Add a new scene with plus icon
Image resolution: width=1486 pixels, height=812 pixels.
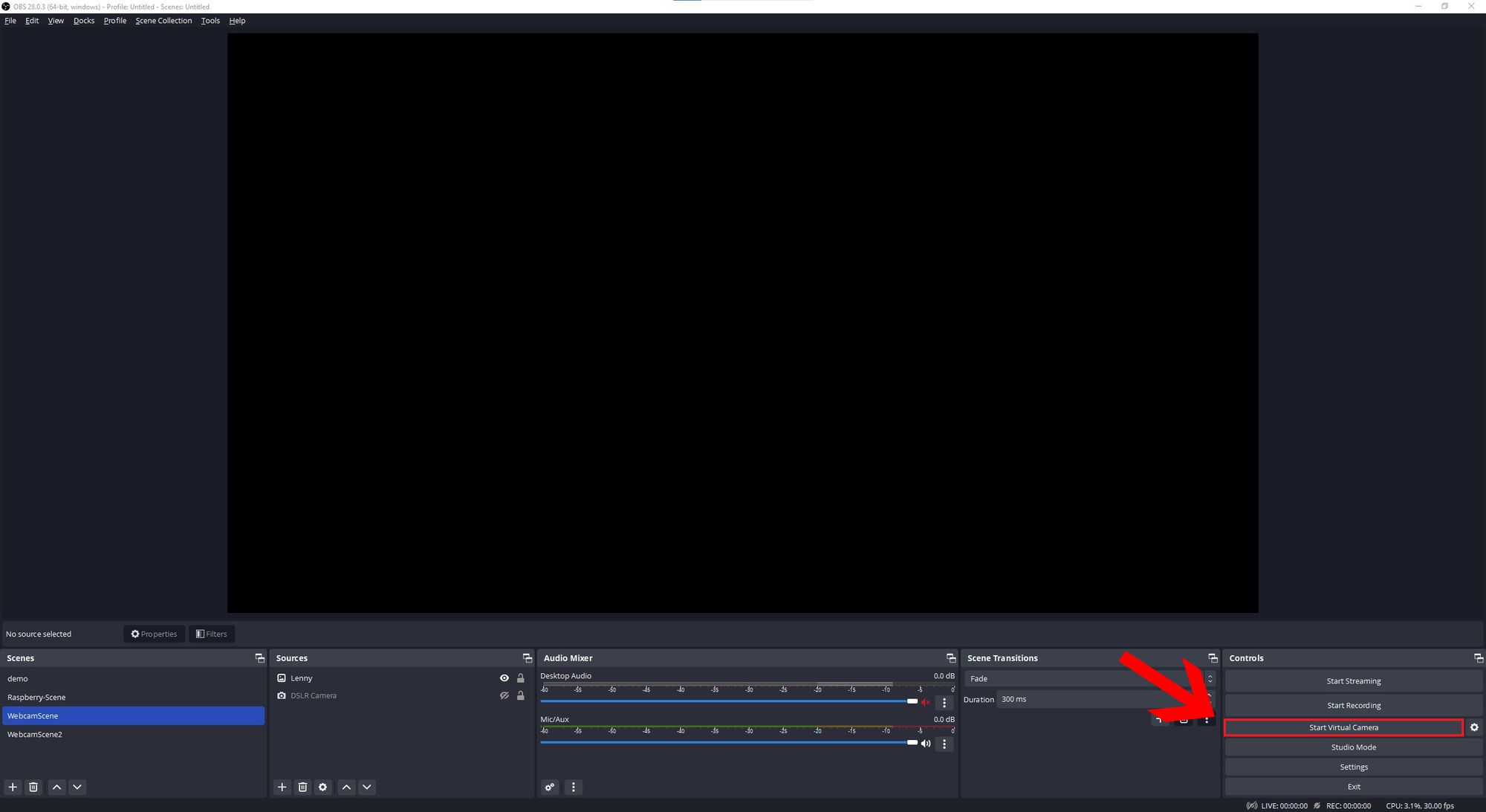pos(13,787)
